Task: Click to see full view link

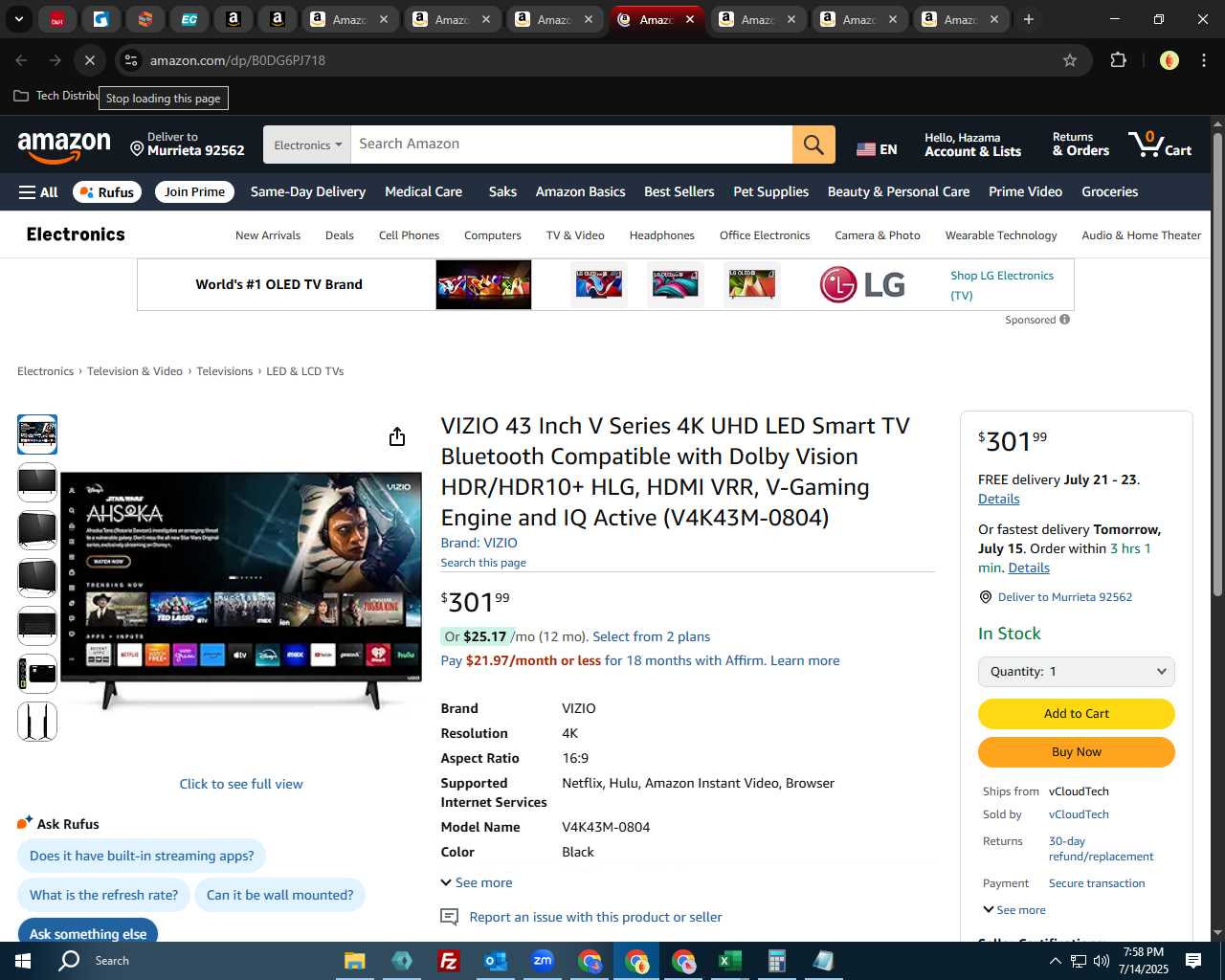Action: pos(241,784)
